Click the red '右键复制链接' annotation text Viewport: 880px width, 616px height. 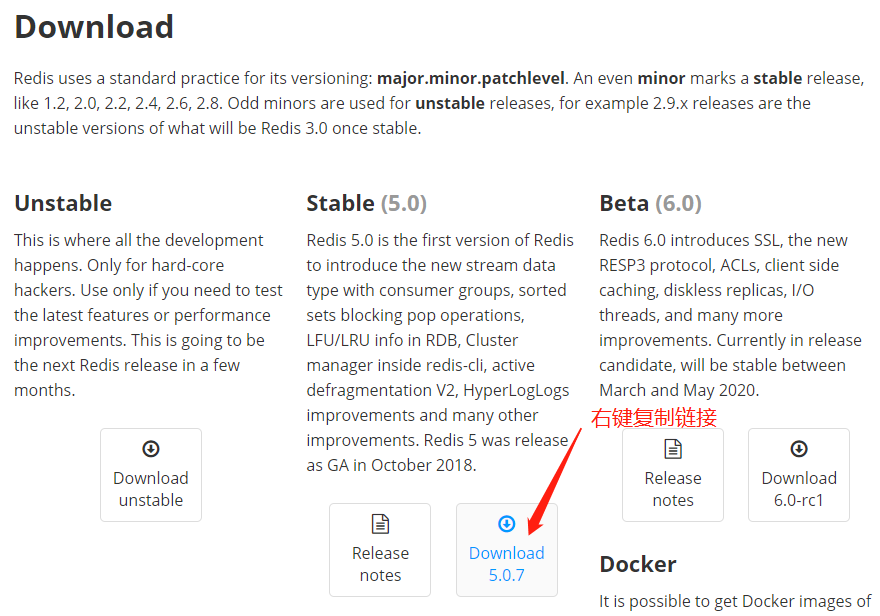(x=654, y=418)
